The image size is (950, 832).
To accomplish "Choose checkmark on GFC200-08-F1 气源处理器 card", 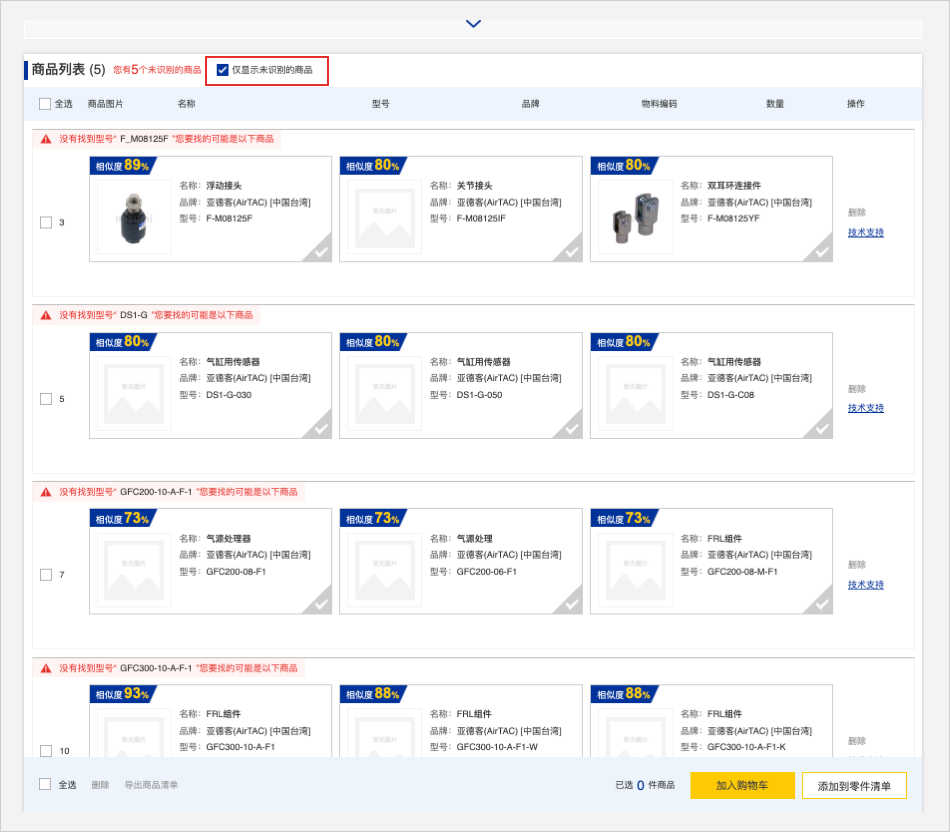I will tap(320, 603).
